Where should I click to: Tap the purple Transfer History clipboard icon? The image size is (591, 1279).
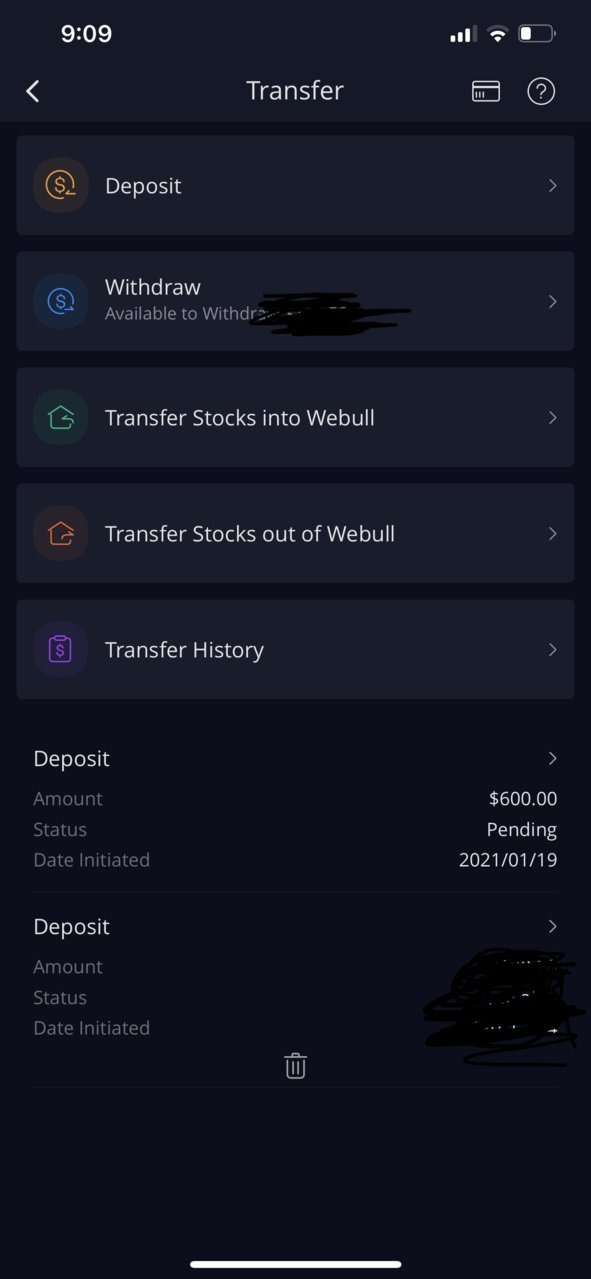coord(61,649)
